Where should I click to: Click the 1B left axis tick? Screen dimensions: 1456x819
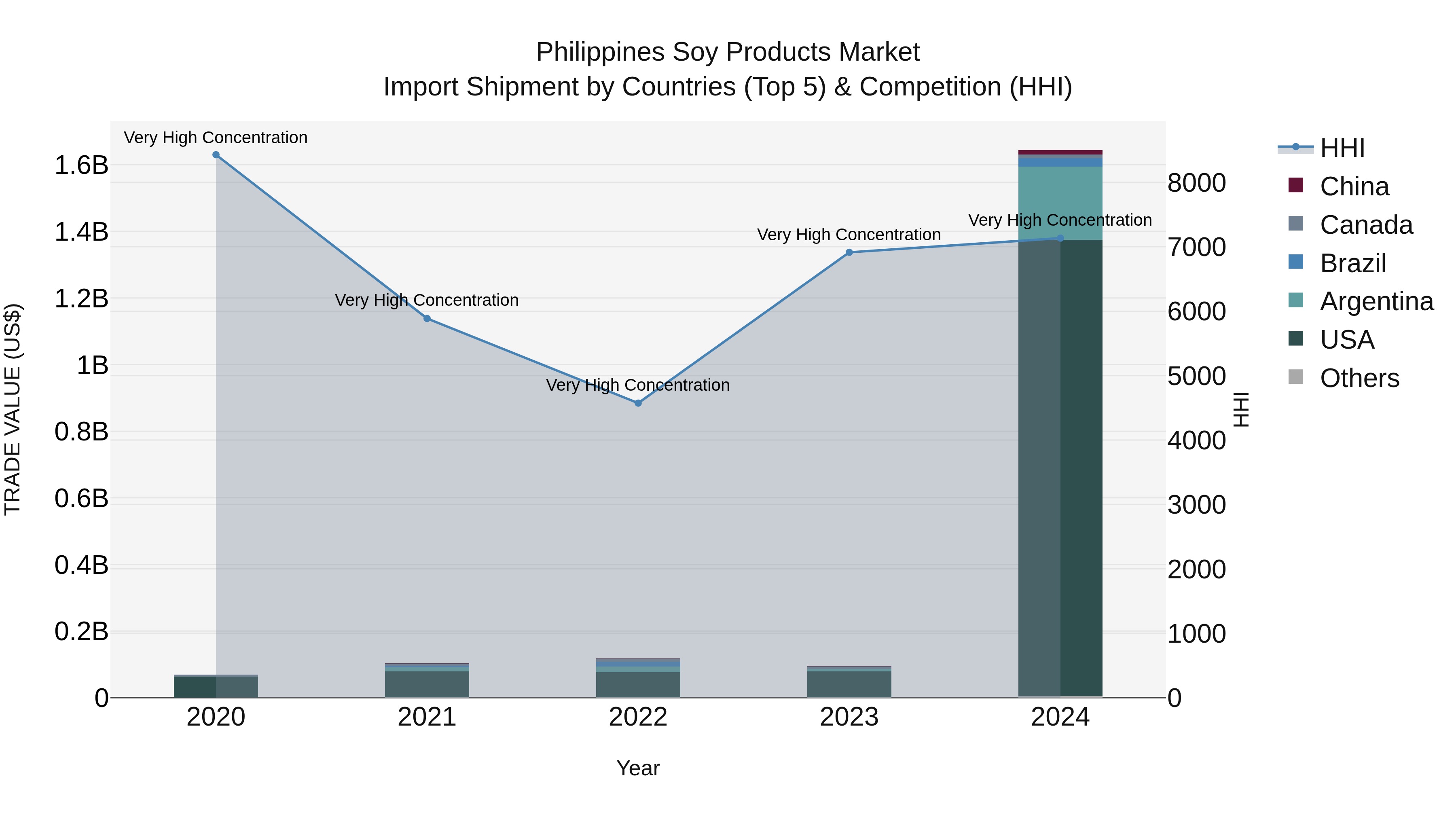coord(92,365)
